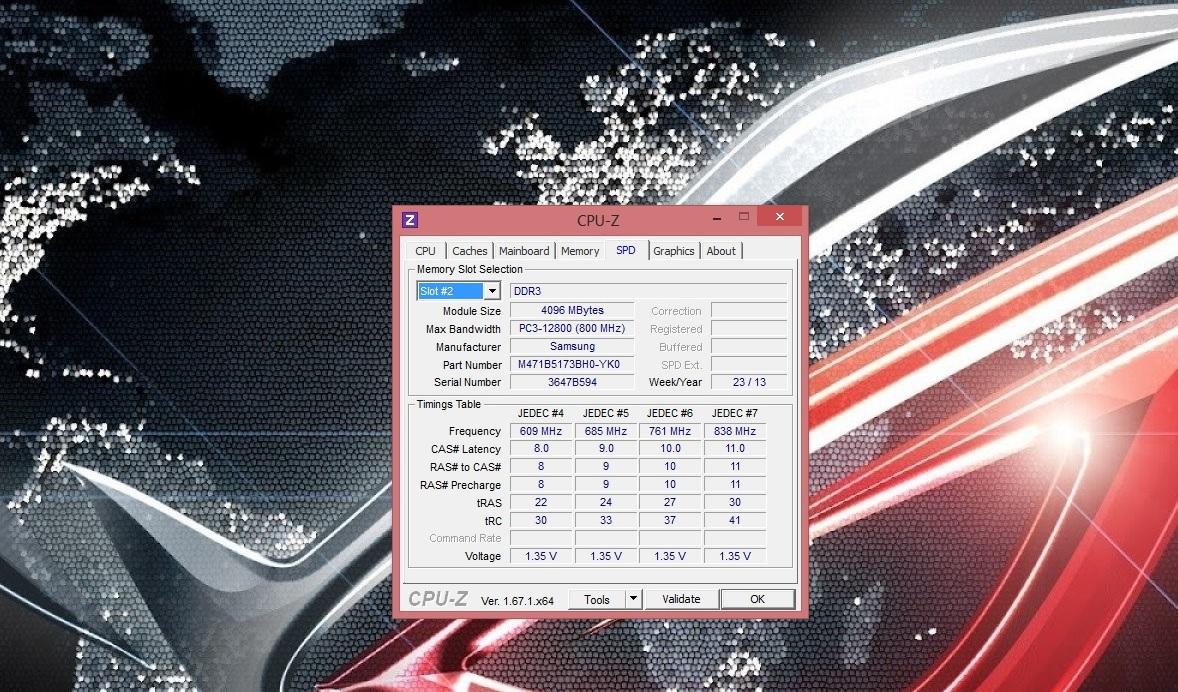The width and height of the screenshot is (1178, 692).
Task: Maximize the CPU-Z window
Action: tap(744, 217)
